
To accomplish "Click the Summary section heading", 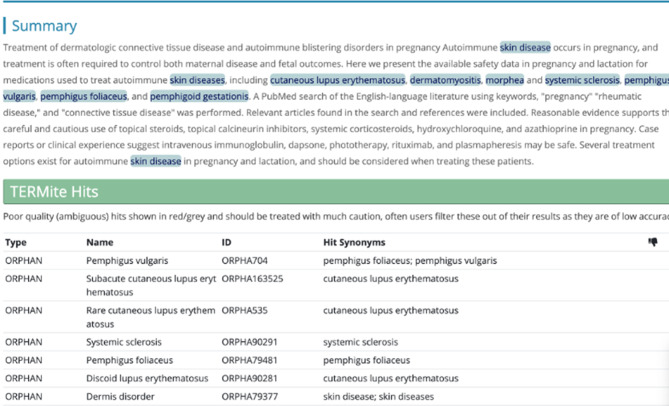I will pos(44,26).
